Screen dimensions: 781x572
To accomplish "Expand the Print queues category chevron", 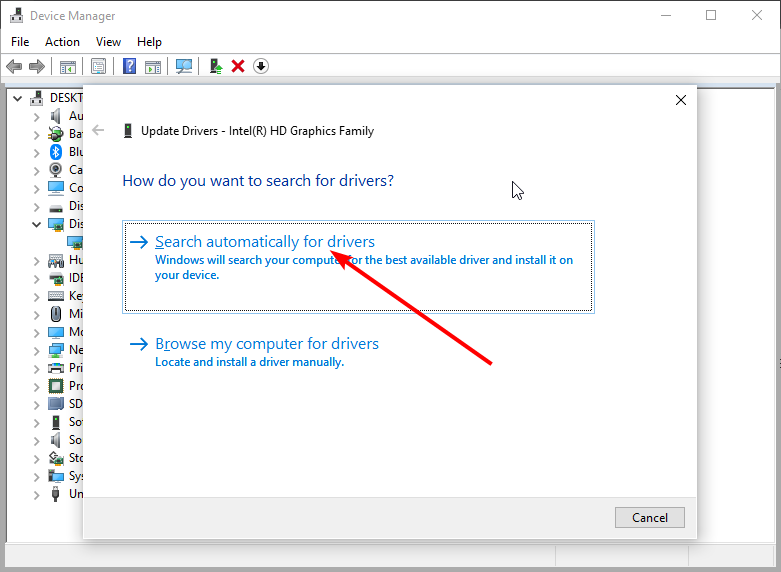I will (x=36, y=368).
